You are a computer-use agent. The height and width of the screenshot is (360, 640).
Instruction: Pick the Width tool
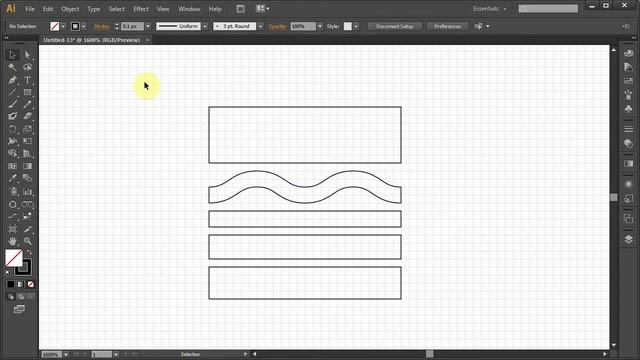[12, 141]
